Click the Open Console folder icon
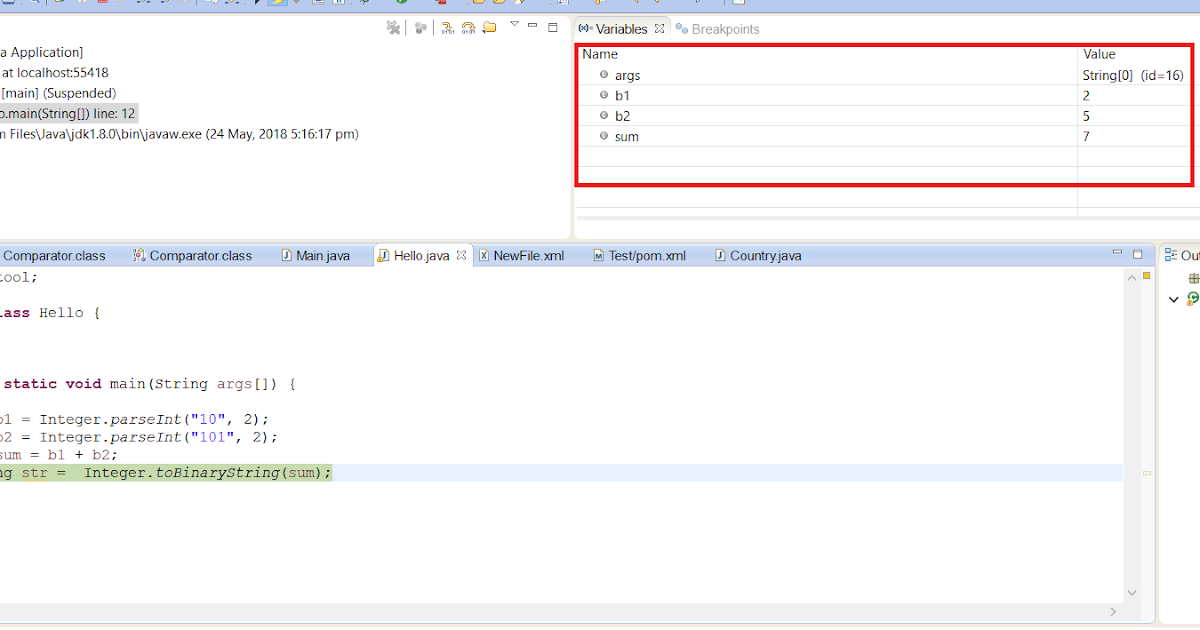The width and height of the screenshot is (1200, 630). [489, 28]
